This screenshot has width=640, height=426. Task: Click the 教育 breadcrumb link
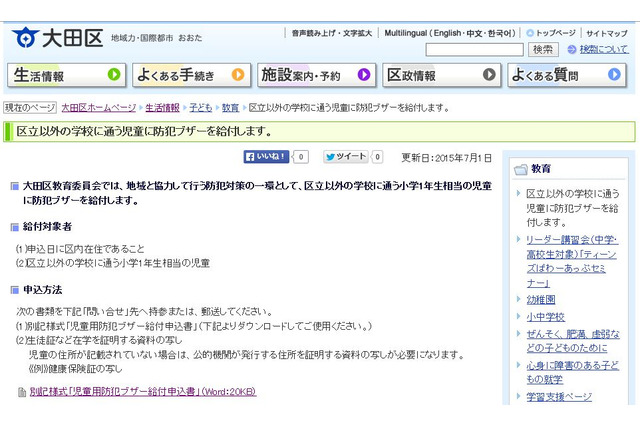[230, 108]
